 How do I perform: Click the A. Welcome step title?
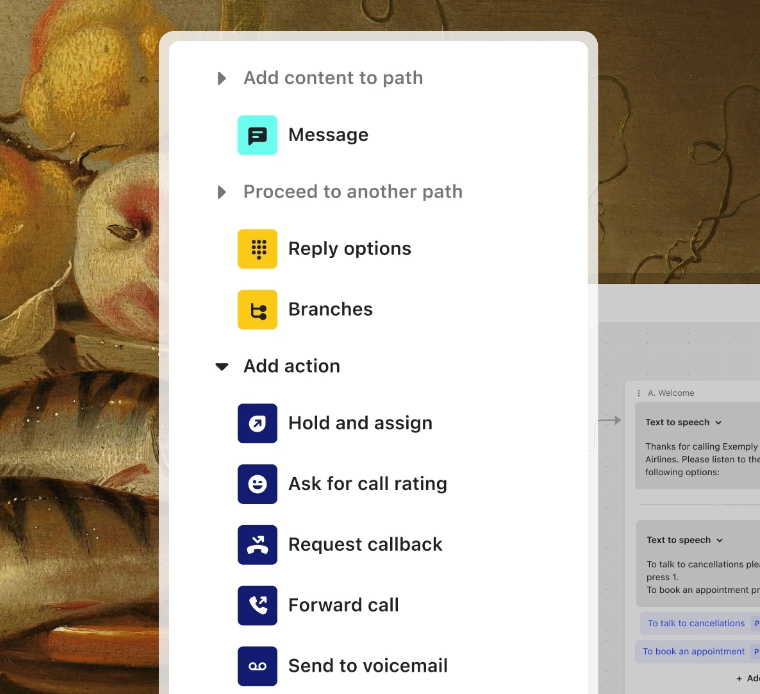click(671, 394)
